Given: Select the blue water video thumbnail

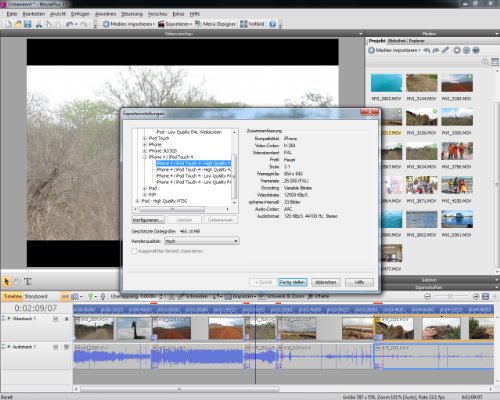Looking at the screenshot, I should coord(387,83).
